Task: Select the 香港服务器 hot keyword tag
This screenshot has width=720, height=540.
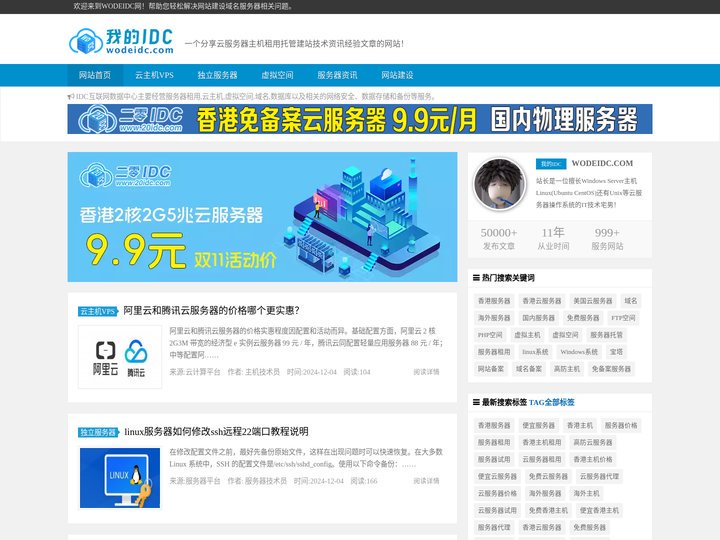Action: pyautogui.click(x=494, y=301)
